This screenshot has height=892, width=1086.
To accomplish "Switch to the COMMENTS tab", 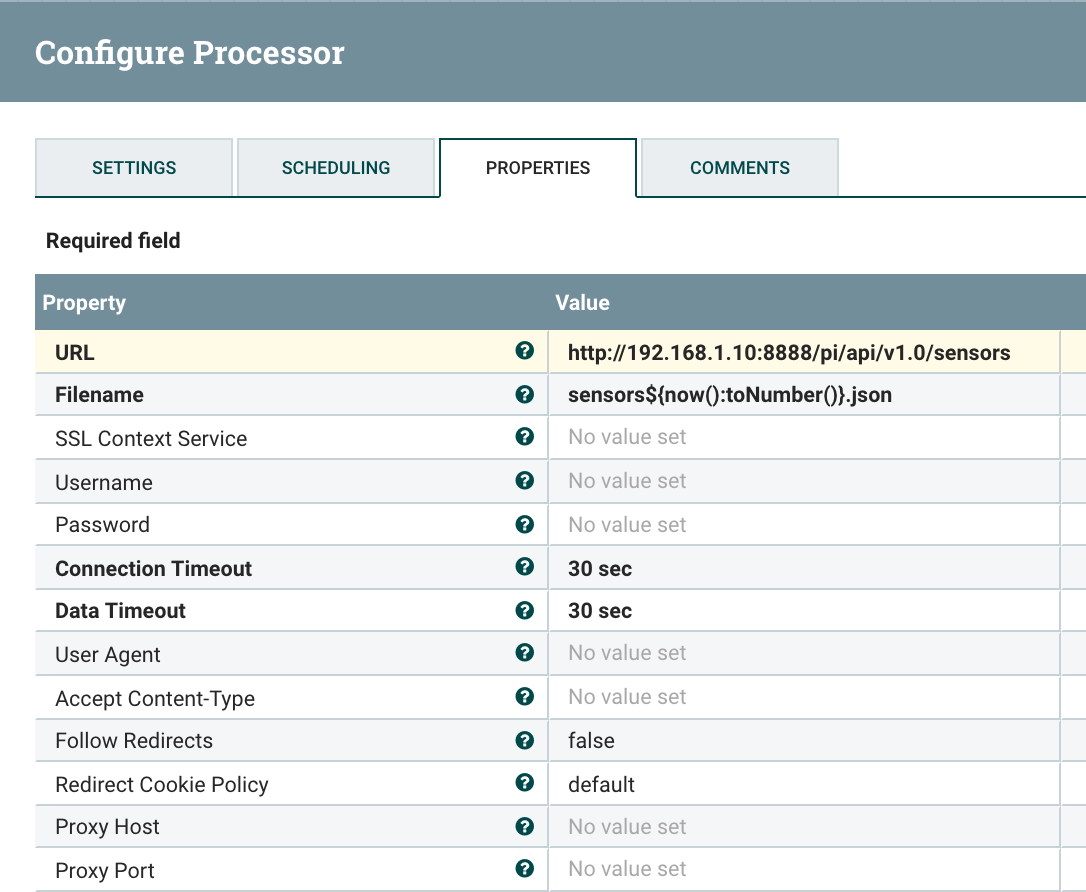I will tap(738, 168).
